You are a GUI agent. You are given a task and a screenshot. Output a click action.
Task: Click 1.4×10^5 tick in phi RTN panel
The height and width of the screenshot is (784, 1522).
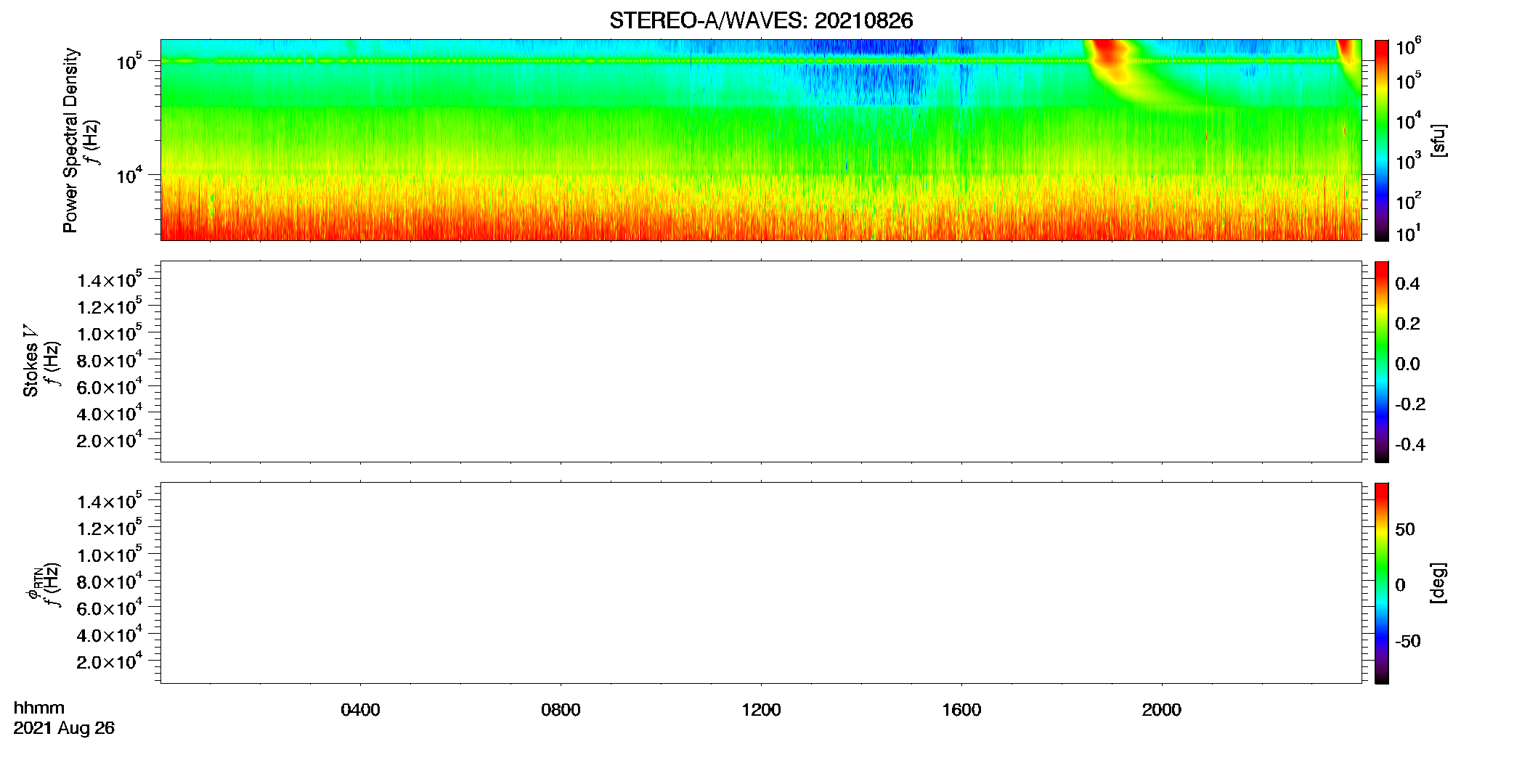109,501
